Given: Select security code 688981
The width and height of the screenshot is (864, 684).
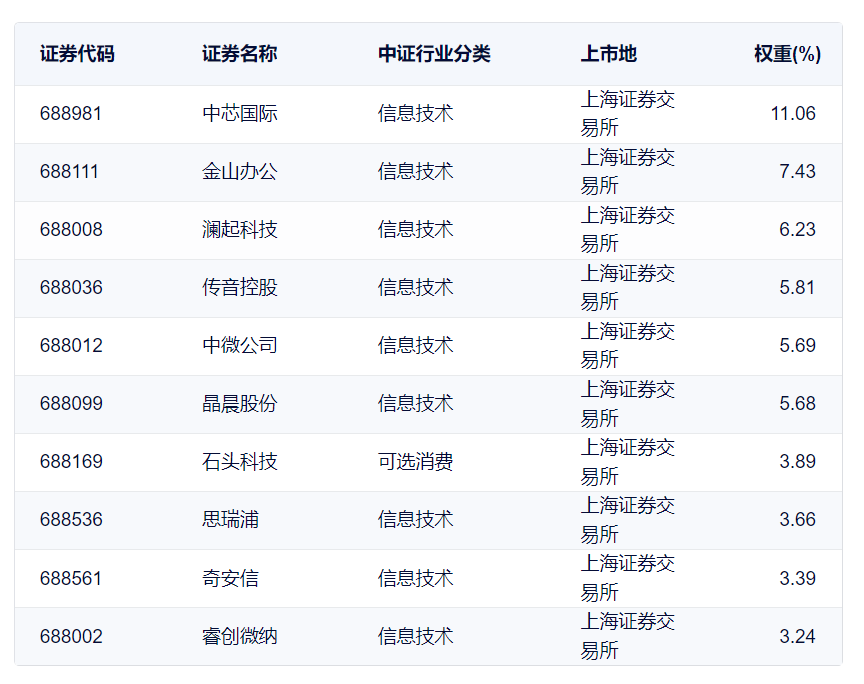Looking at the screenshot, I should [x=71, y=114].
